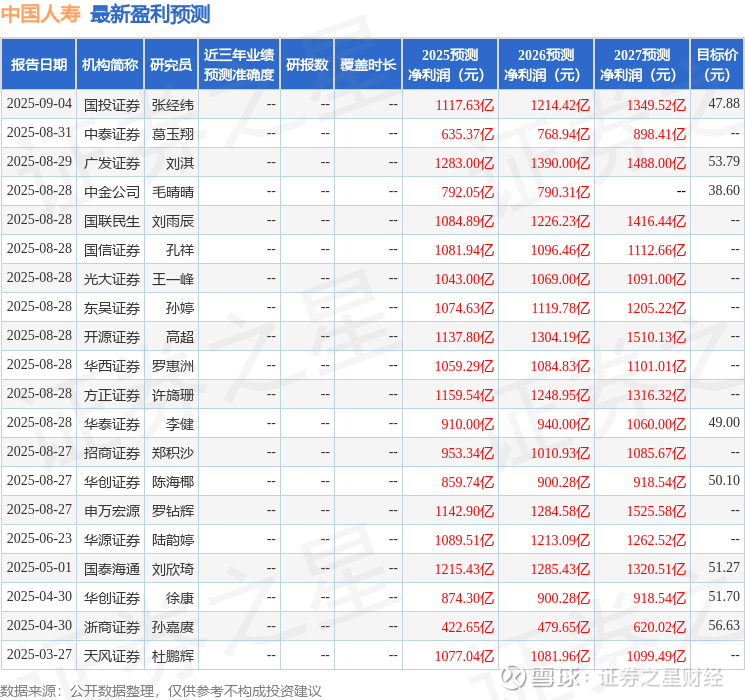Screen dimensions: 745x700
Task: Click value 1159.54亿
Action: [465, 395]
